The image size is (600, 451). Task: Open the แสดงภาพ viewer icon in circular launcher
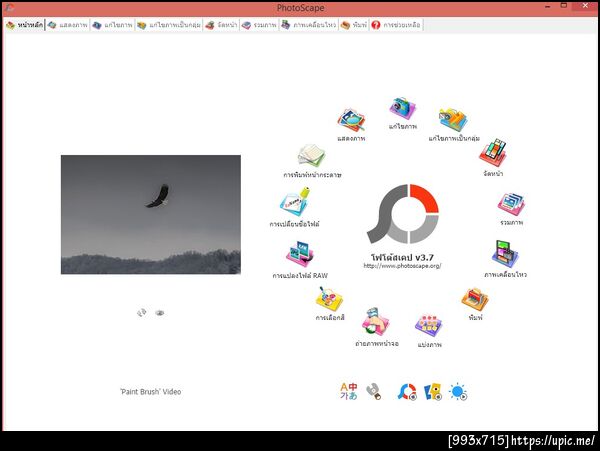tap(351, 120)
